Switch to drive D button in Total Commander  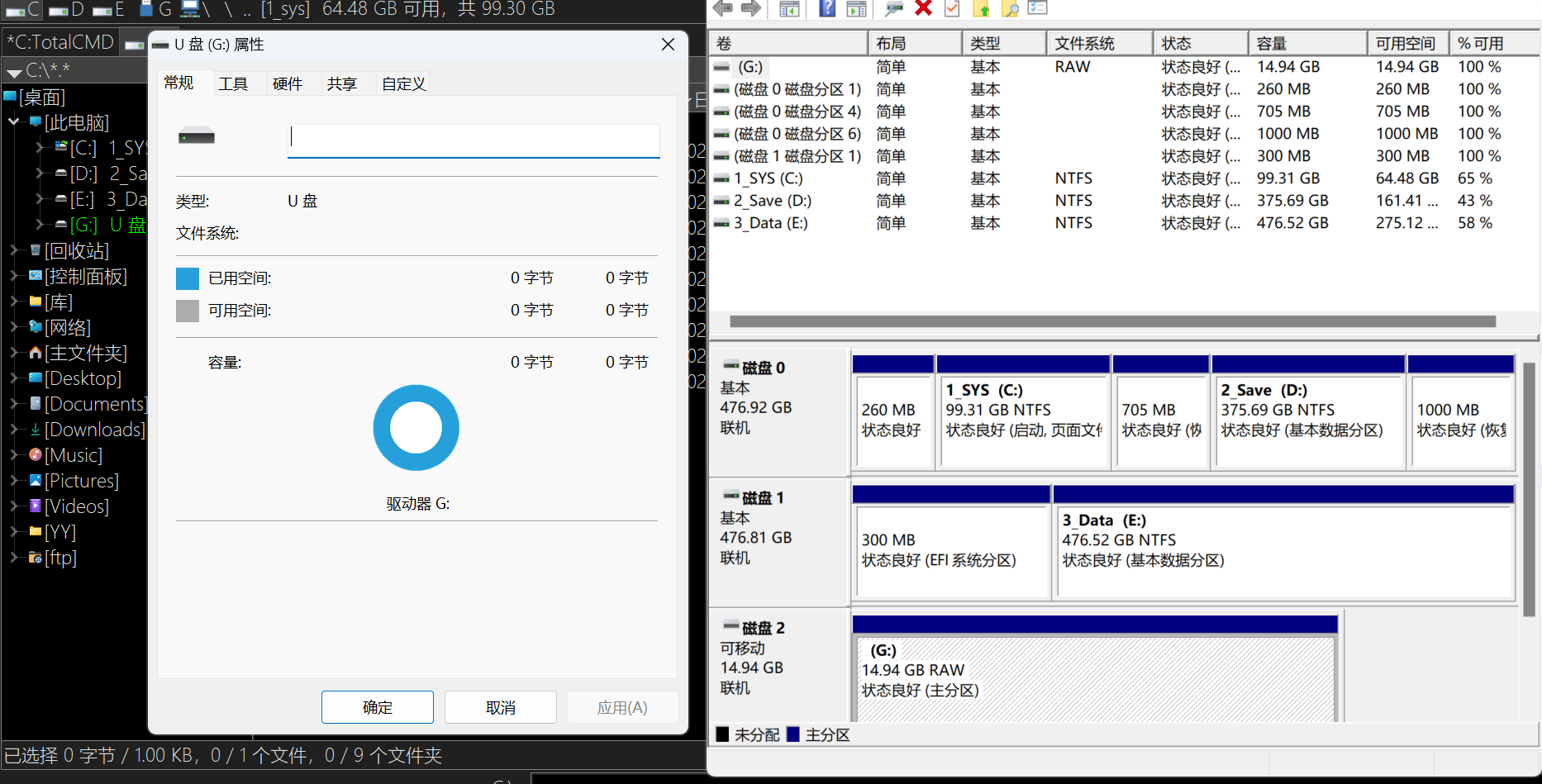tap(67, 9)
